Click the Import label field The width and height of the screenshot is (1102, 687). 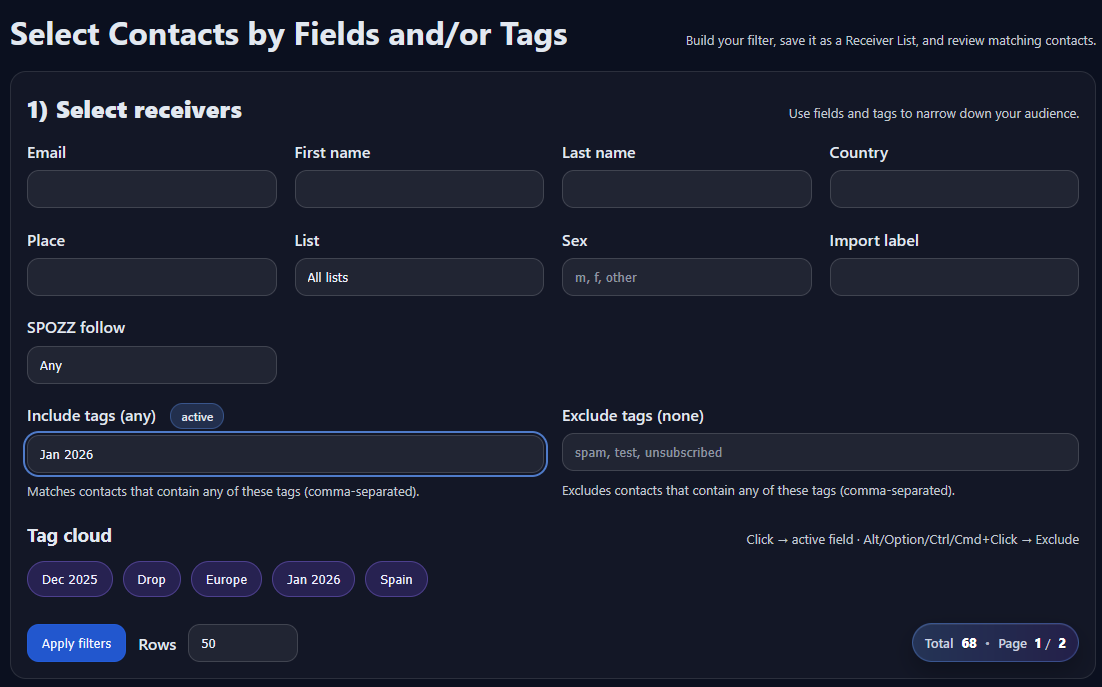tap(953, 277)
